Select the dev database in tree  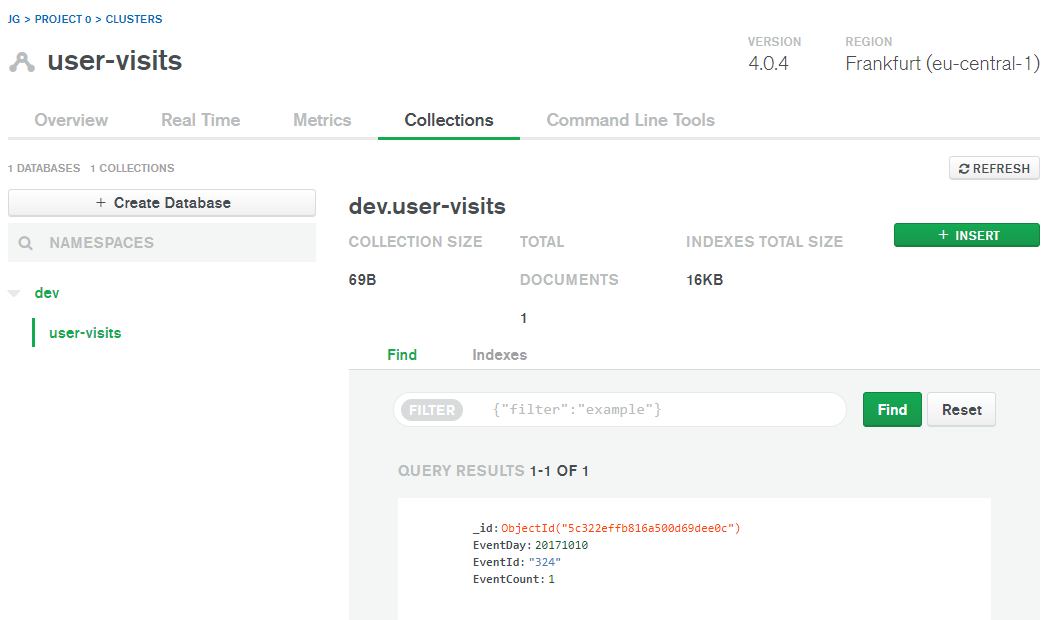pos(47,293)
